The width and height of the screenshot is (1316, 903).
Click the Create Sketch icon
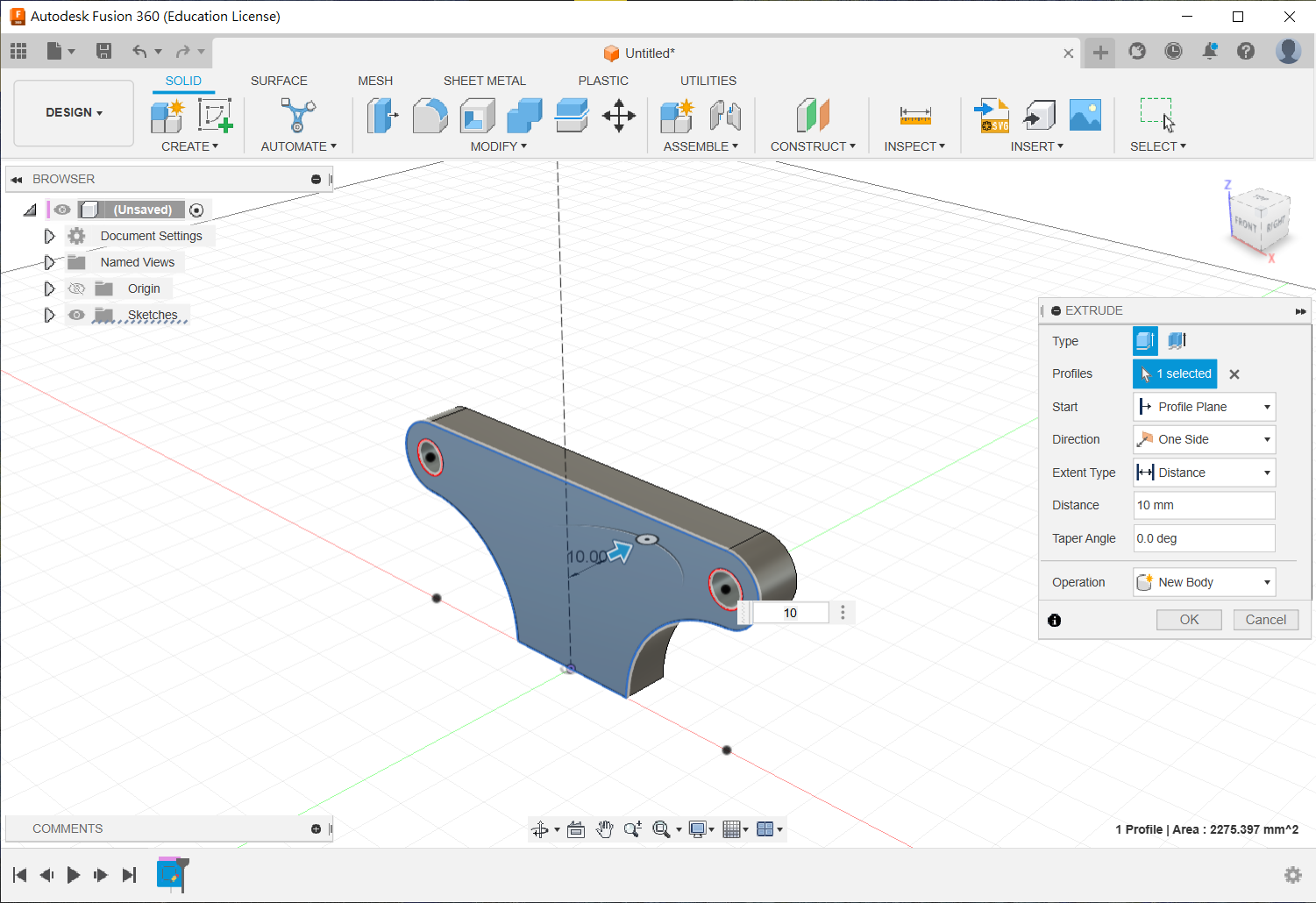pos(214,116)
